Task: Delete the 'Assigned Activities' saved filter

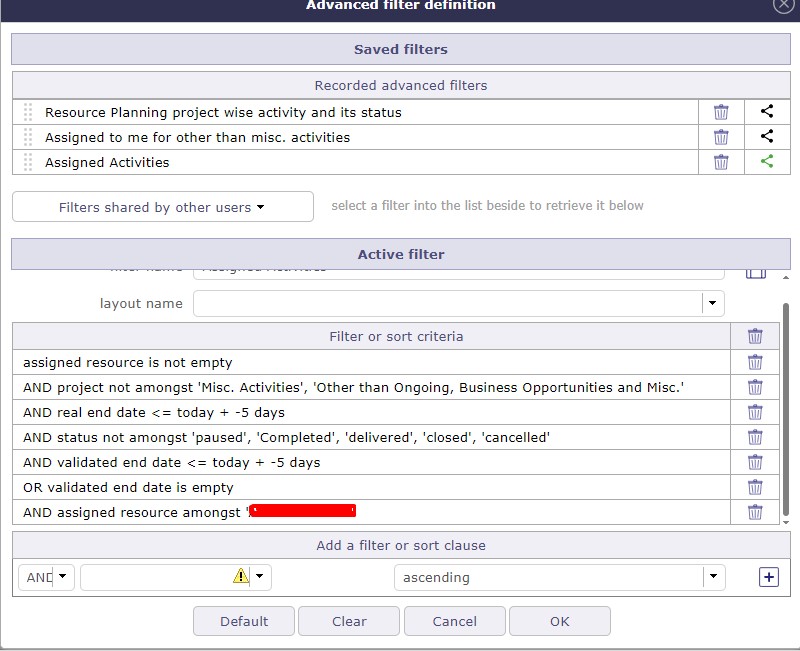Action: [721, 162]
